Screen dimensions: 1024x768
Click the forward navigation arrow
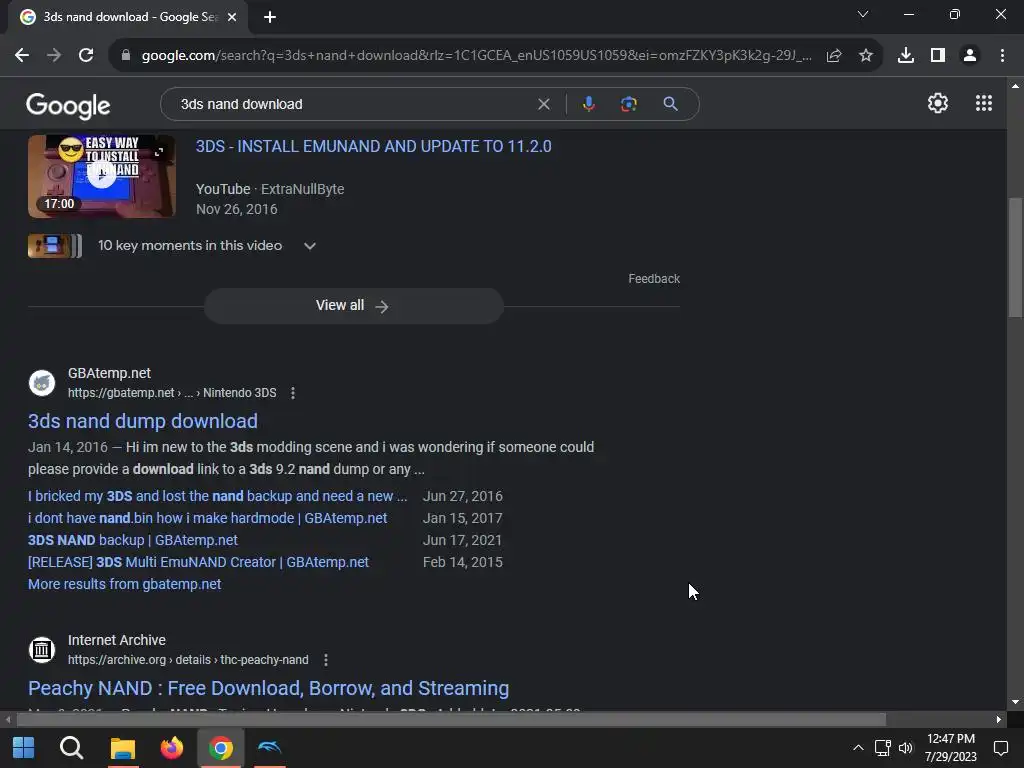(54, 56)
